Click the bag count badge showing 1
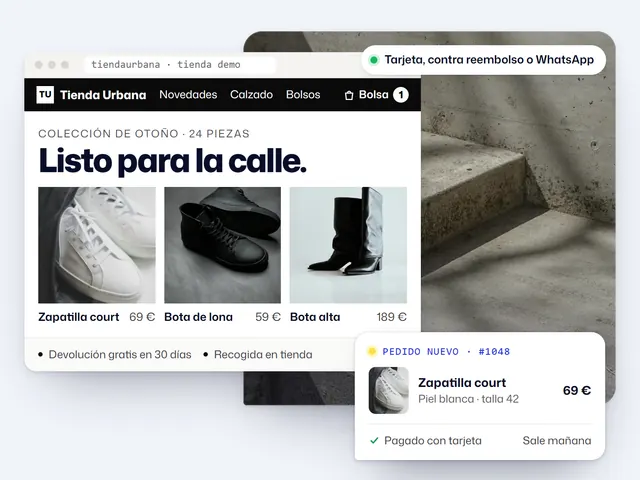The height and width of the screenshot is (480, 640). coord(401,95)
